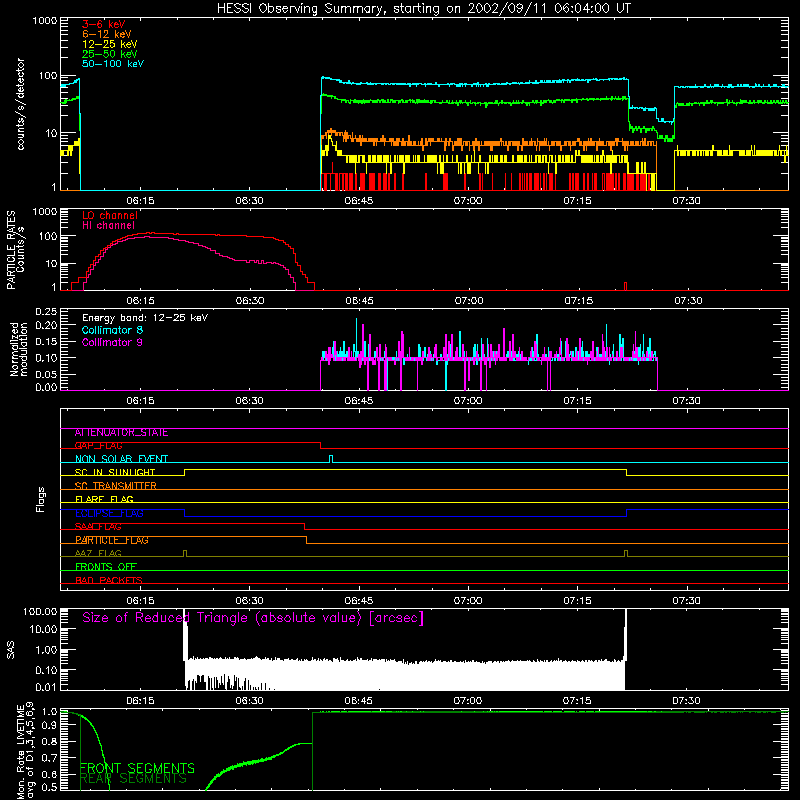800x800 pixels.
Task: Click the LO channel legend label
Action: (110, 215)
